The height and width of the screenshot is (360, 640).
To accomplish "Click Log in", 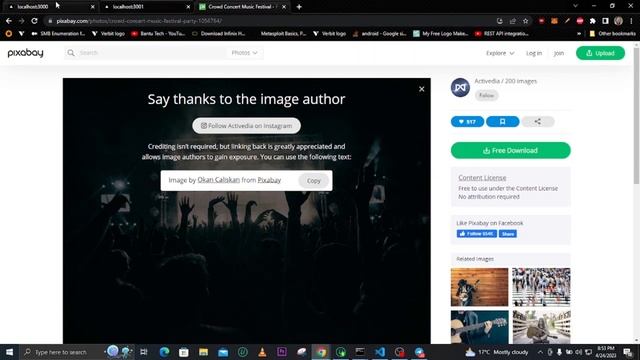I will [x=534, y=53].
